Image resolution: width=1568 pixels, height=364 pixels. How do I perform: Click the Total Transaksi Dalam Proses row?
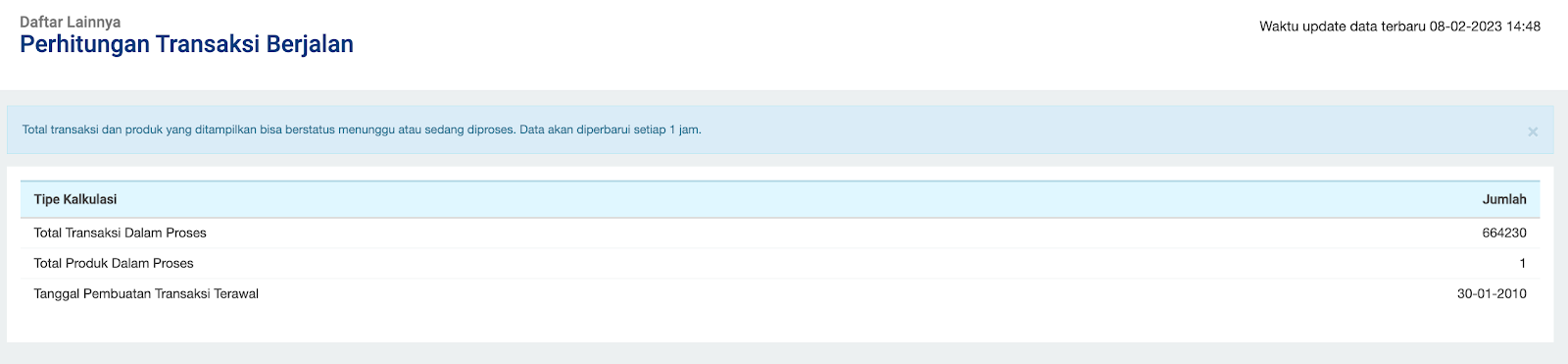click(780, 234)
